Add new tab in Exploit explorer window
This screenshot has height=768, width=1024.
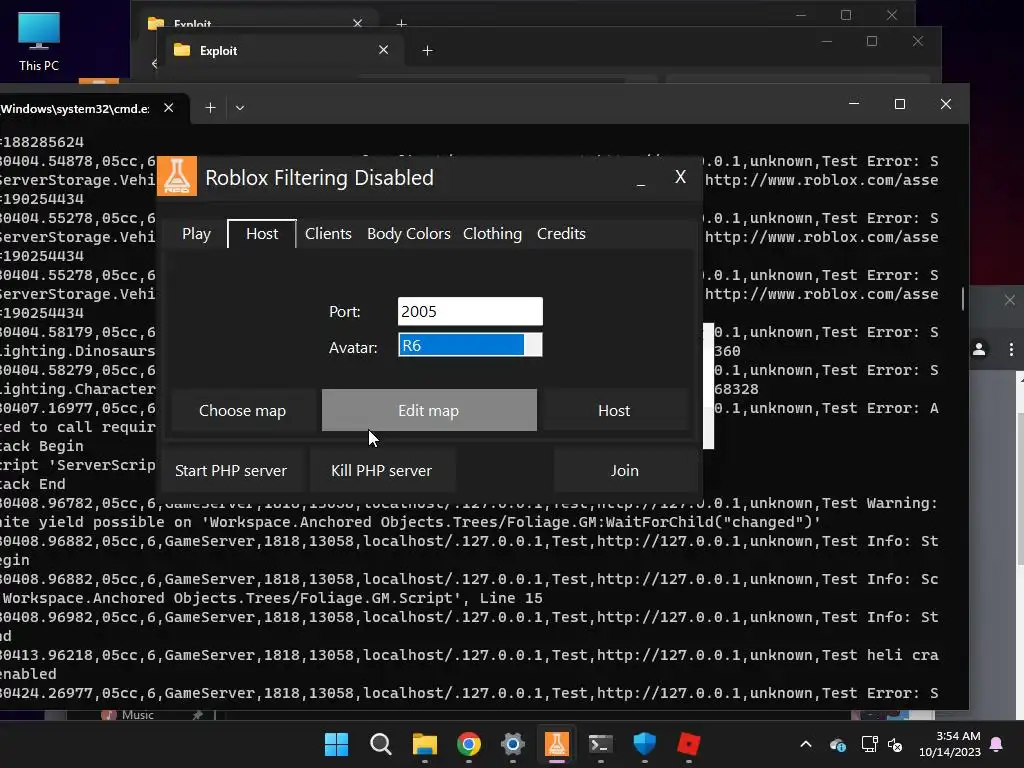(427, 50)
